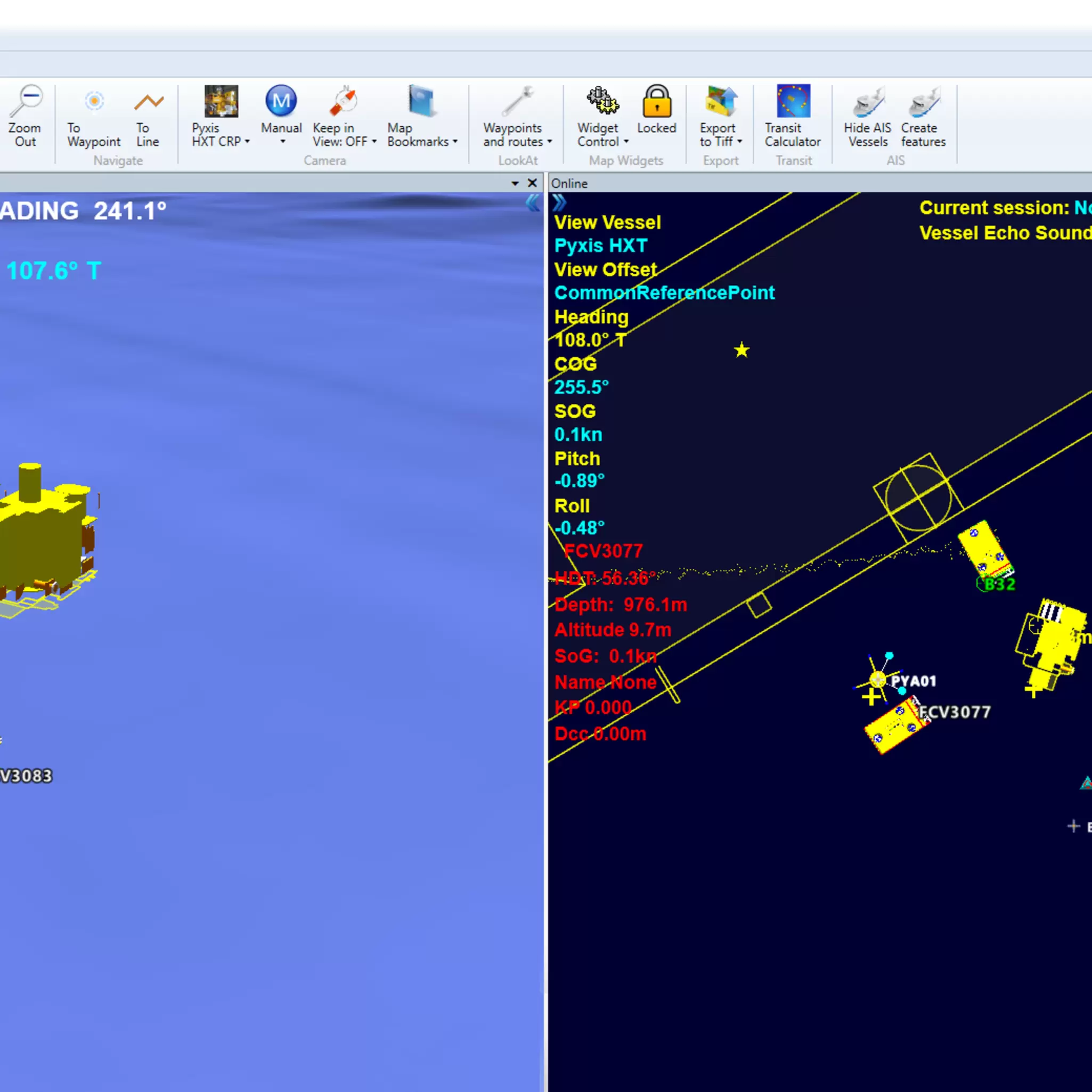Viewport: 1092px width, 1092px height.
Task: Open the Widget Control dropdown arrow
Action: (626, 141)
